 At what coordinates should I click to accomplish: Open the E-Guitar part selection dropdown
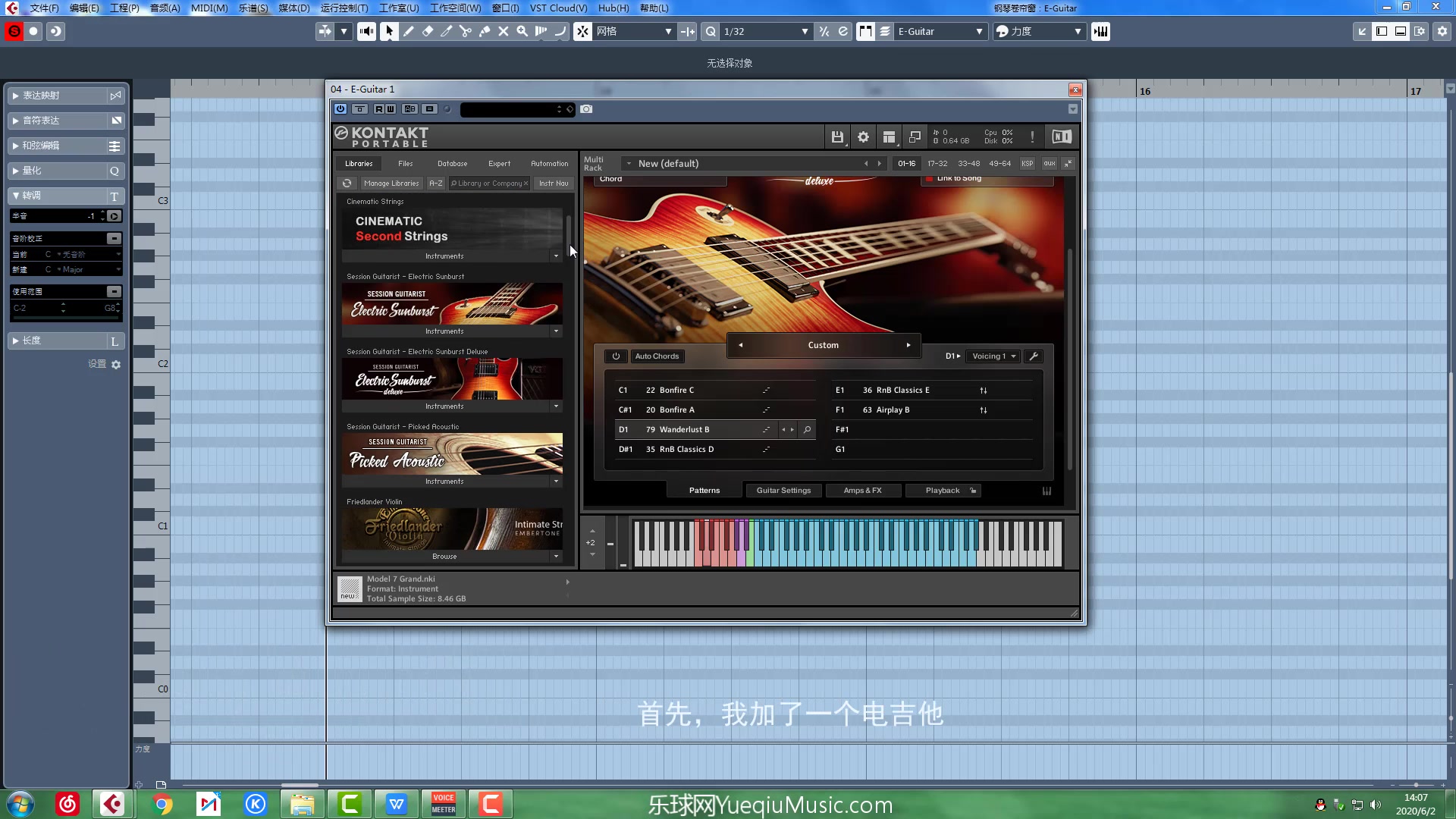[x=940, y=31]
